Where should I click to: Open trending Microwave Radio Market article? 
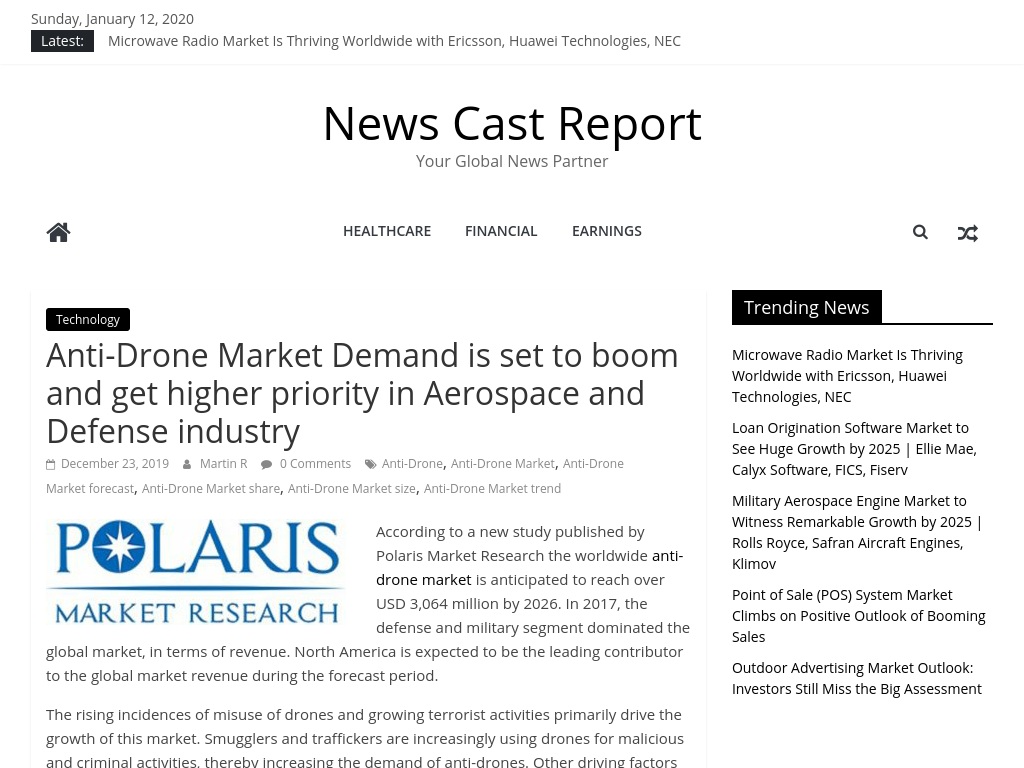pyautogui.click(x=847, y=376)
